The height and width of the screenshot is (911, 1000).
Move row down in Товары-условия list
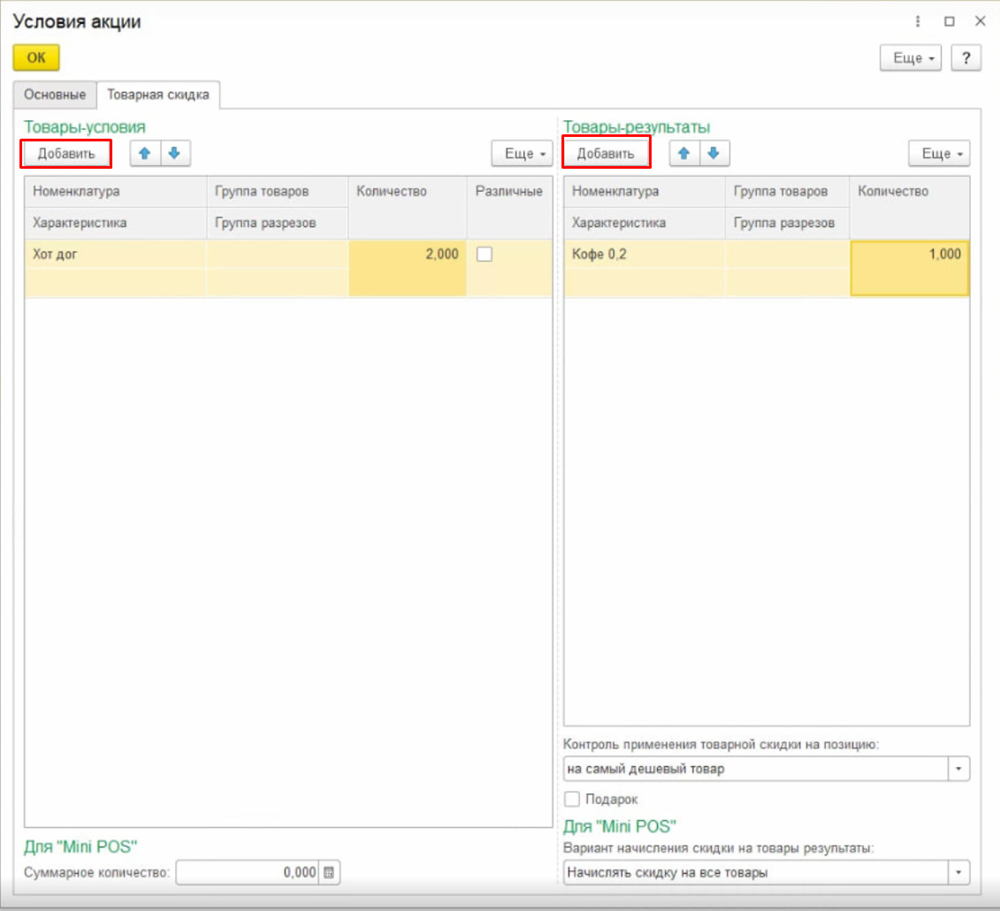(x=173, y=154)
